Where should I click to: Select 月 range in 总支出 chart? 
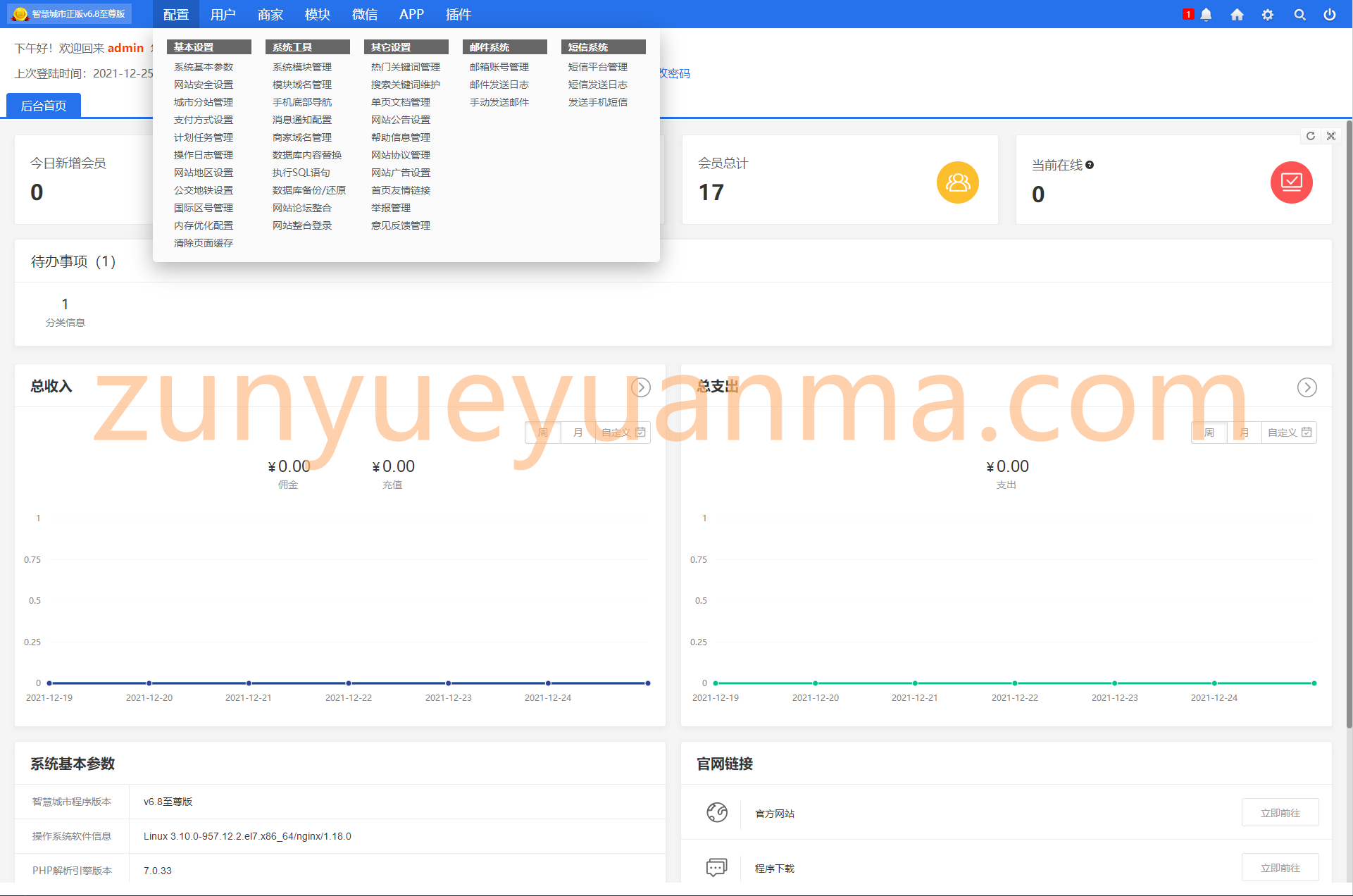(x=1245, y=433)
